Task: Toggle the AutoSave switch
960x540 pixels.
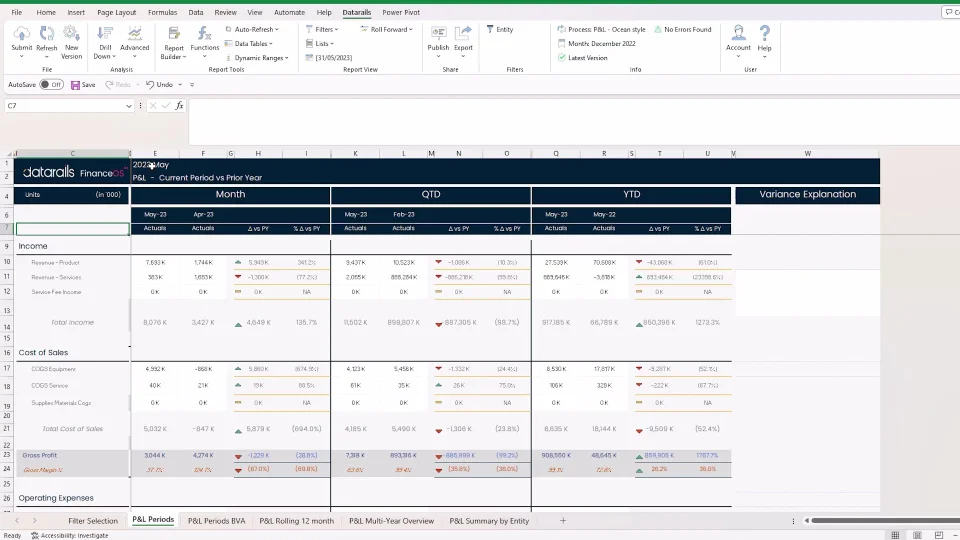Action: point(51,85)
